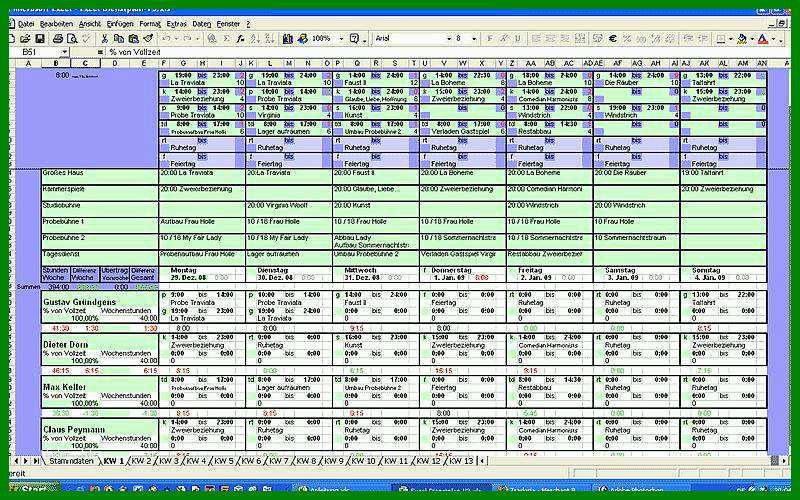Image resolution: width=800 pixels, height=500 pixels.
Task: Click the Redo arrow icon
Action: click(188, 39)
